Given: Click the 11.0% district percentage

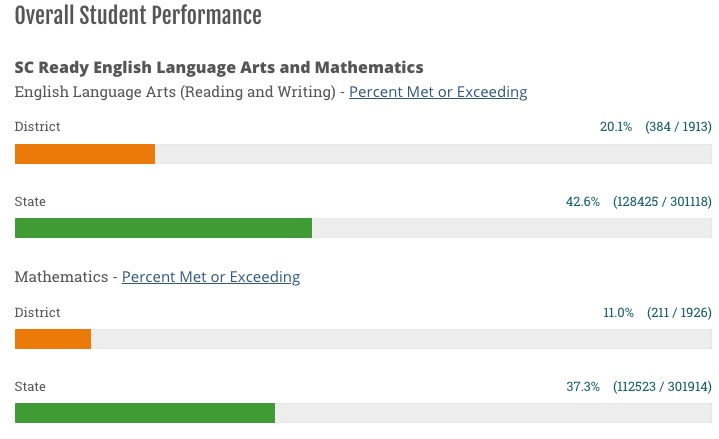Looking at the screenshot, I should tap(618, 313).
